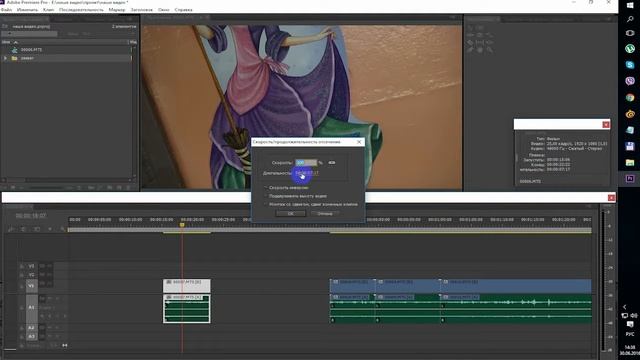Show hidden tray icons chevron

pos(624,307)
